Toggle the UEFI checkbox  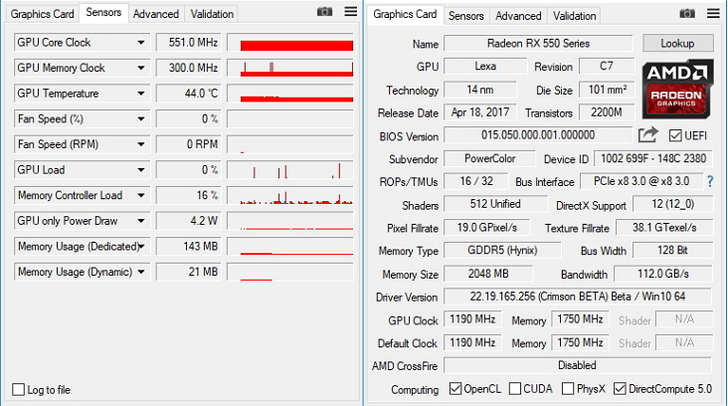click(675, 136)
